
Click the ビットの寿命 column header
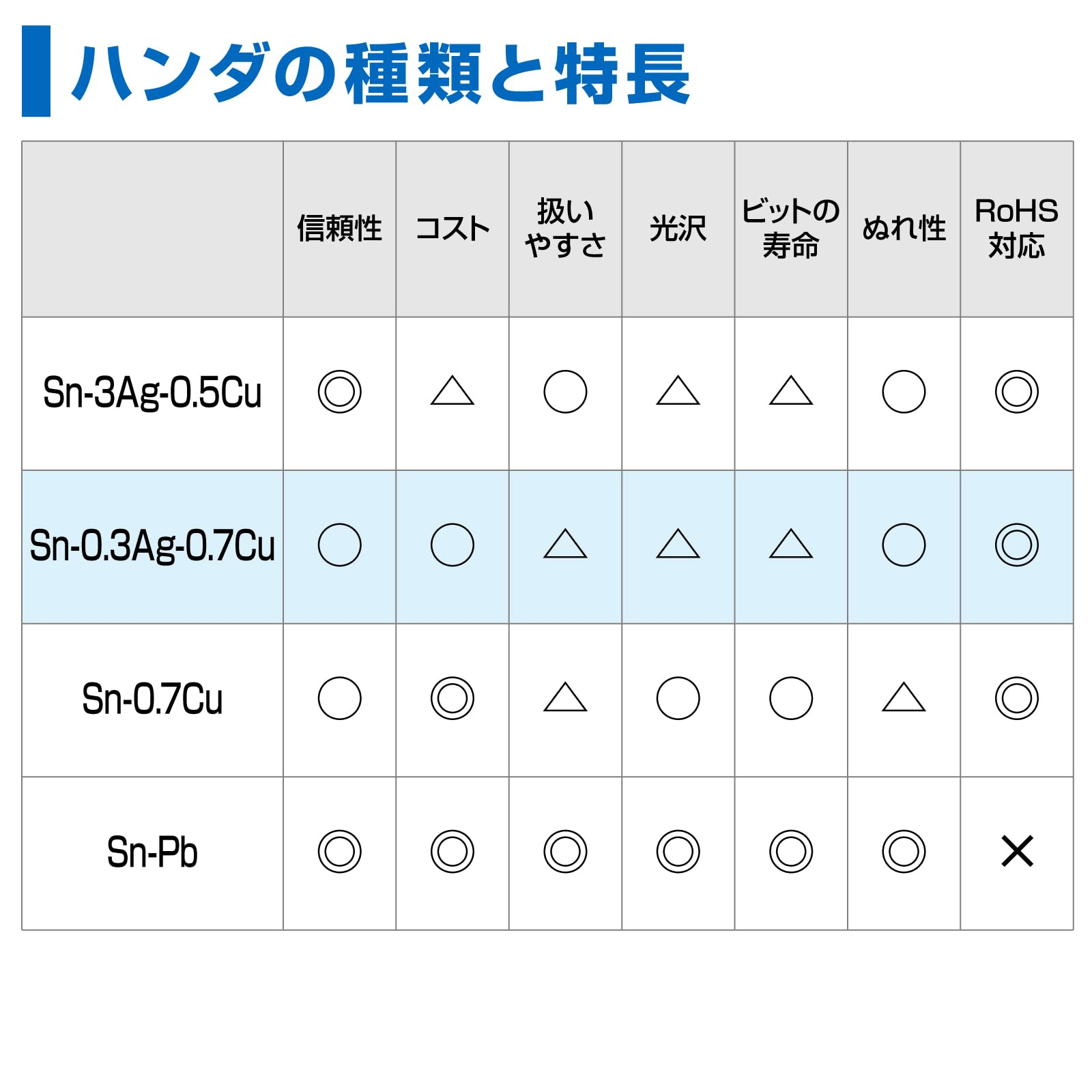(x=791, y=228)
